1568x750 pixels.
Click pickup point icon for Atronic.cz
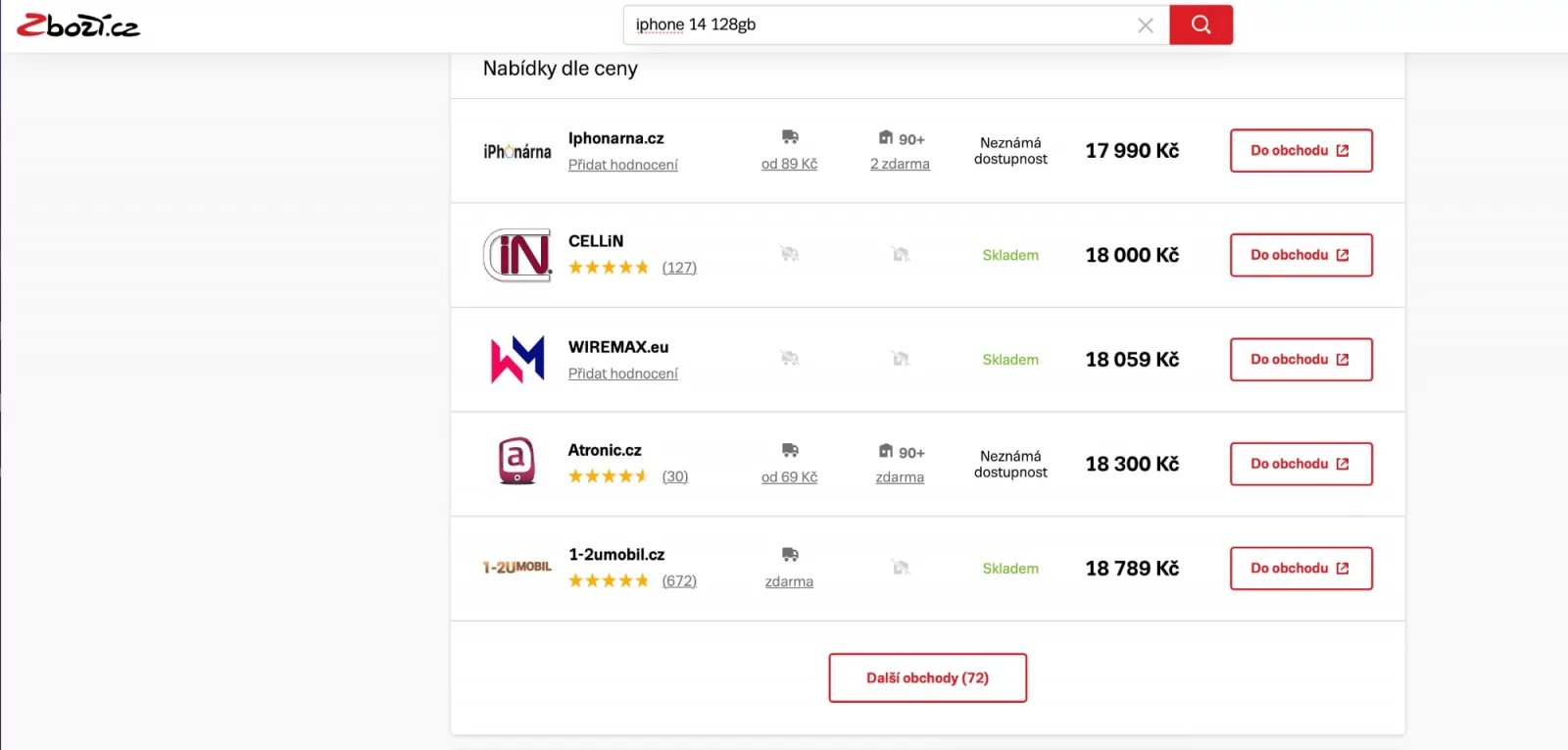pyautogui.click(x=886, y=451)
